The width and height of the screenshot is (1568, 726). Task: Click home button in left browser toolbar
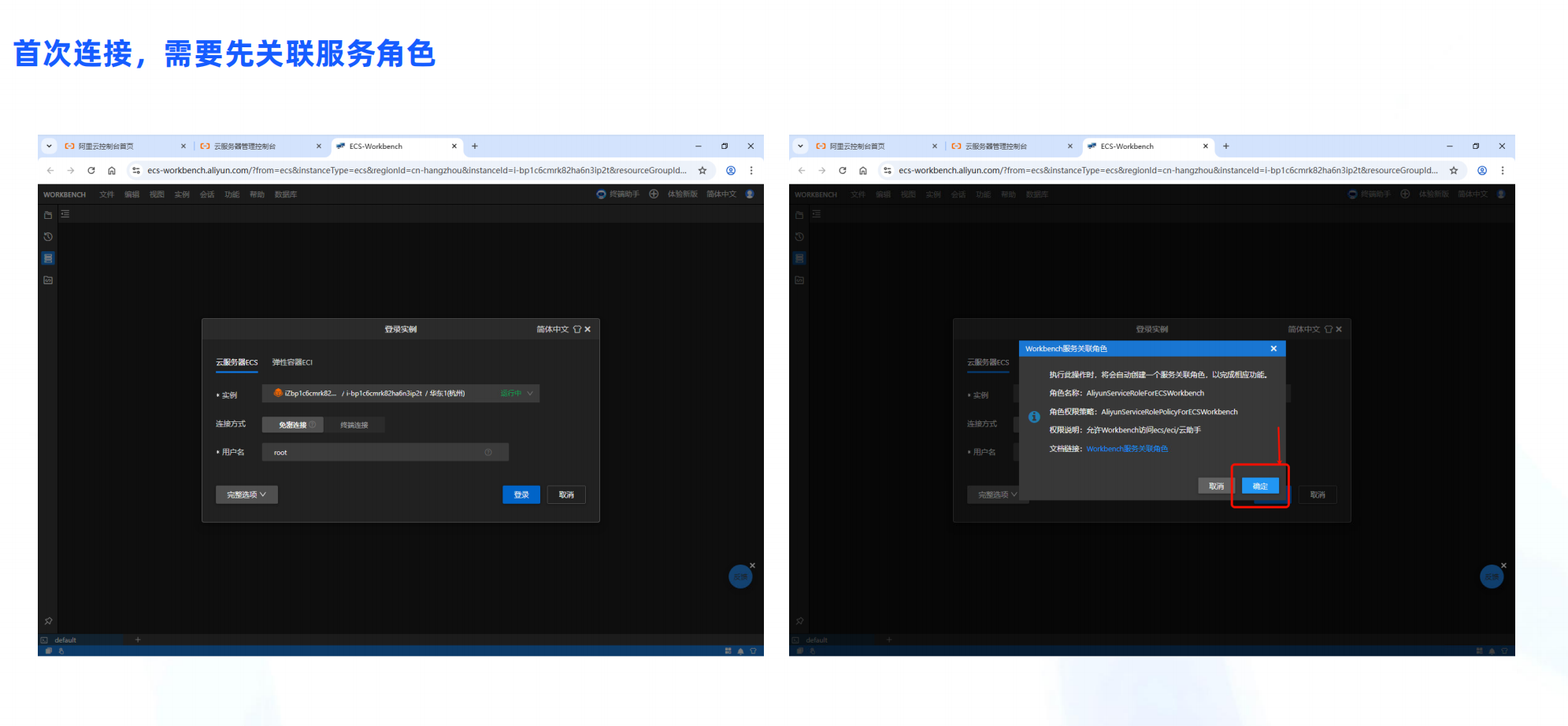[x=112, y=170]
